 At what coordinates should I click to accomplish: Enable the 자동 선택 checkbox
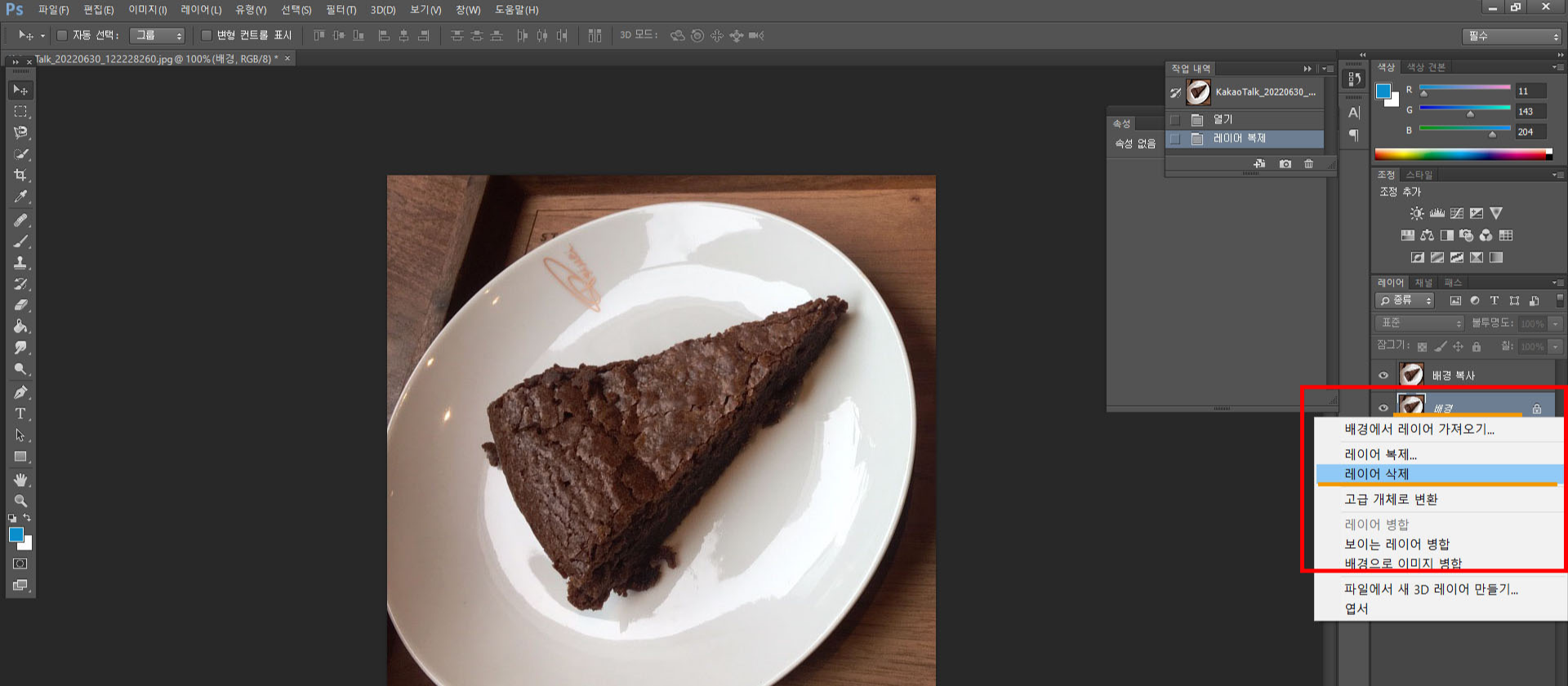point(62,36)
